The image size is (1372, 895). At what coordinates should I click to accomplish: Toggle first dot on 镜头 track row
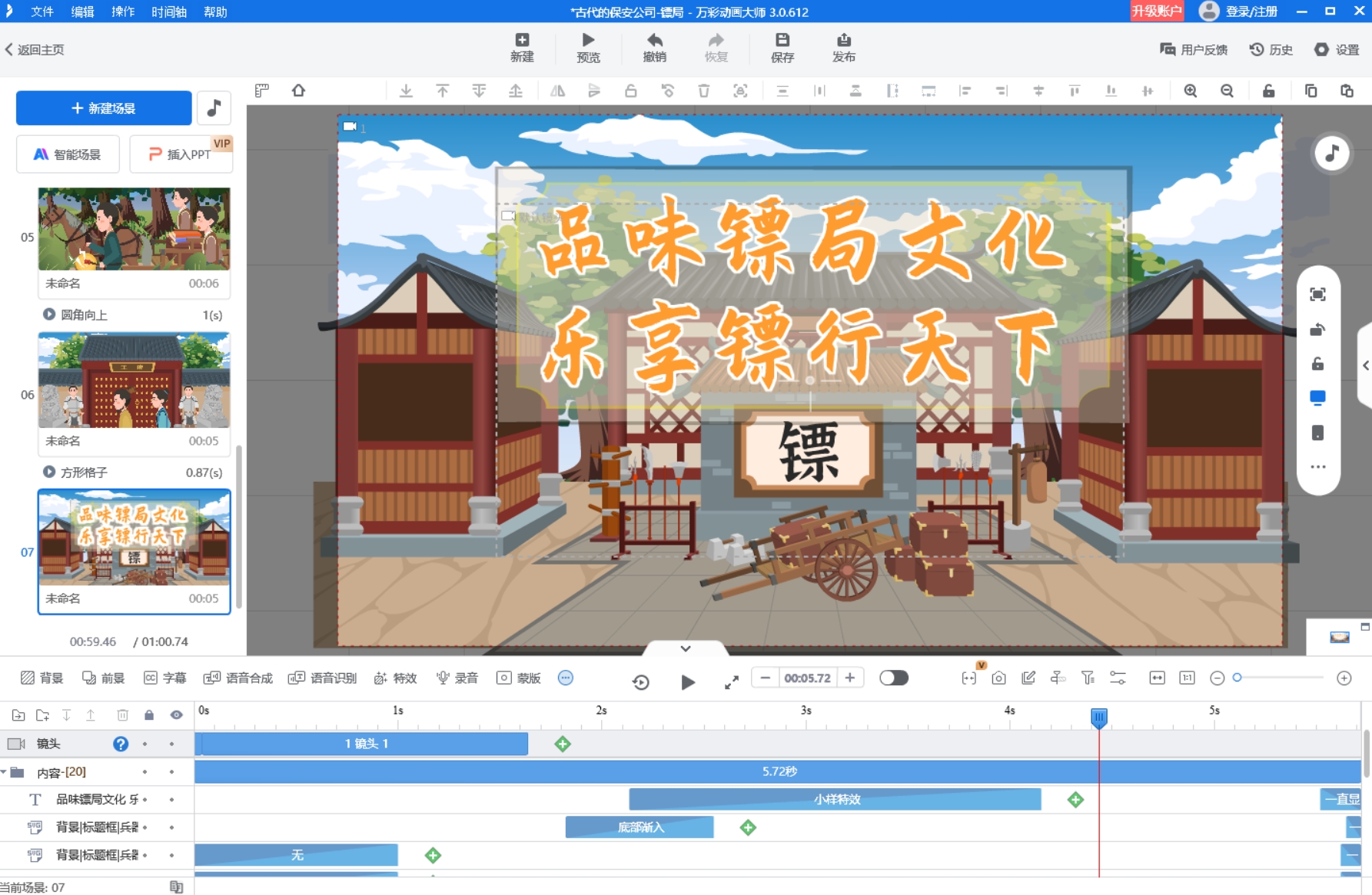point(145,744)
